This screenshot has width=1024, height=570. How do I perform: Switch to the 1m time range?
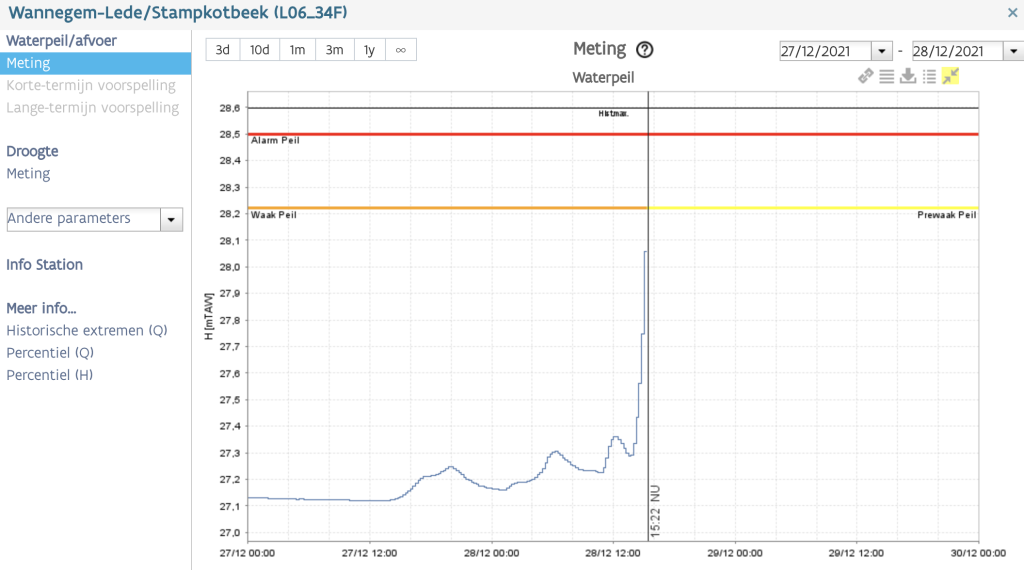point(297,50)
